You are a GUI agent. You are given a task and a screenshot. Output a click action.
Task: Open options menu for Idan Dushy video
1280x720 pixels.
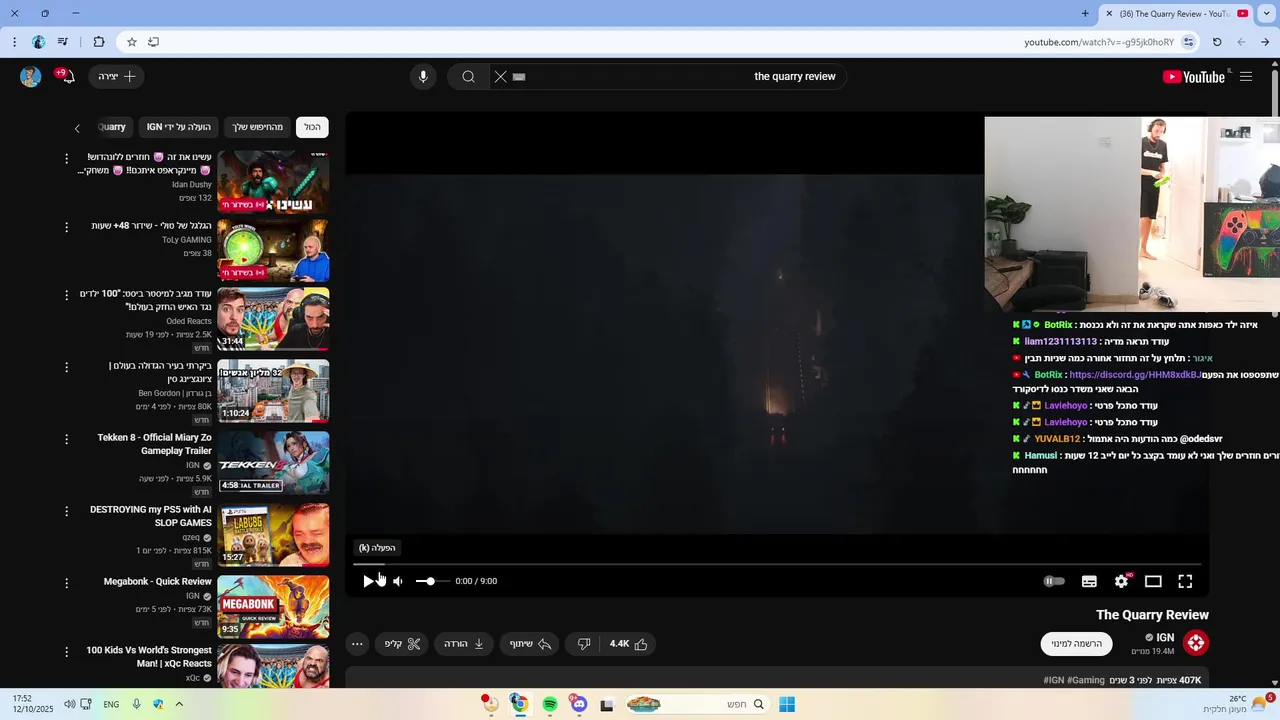pyautogui.click(x=67, y=159)
